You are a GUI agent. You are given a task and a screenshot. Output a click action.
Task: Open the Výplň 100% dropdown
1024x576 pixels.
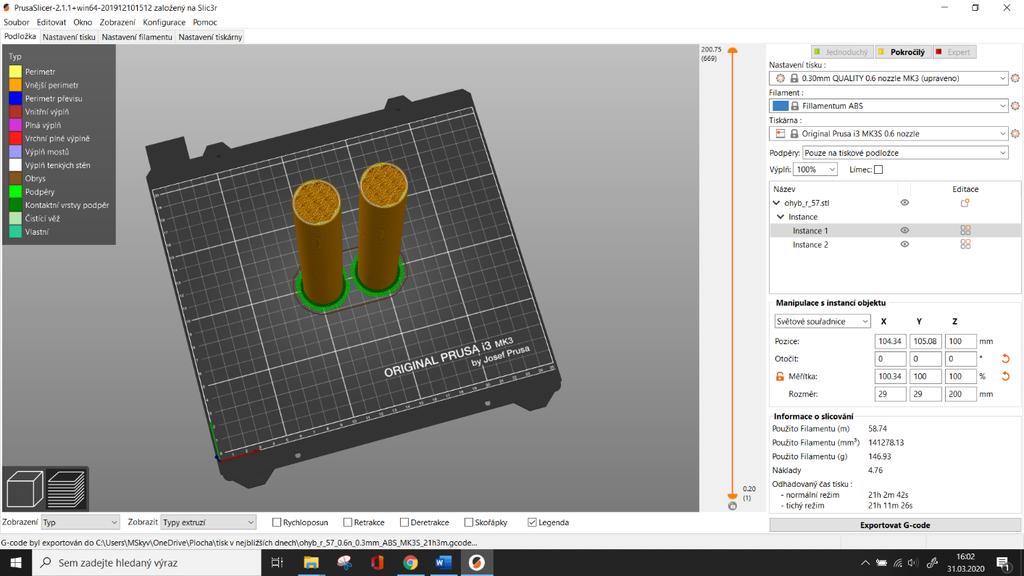click(x=815, y=169)
